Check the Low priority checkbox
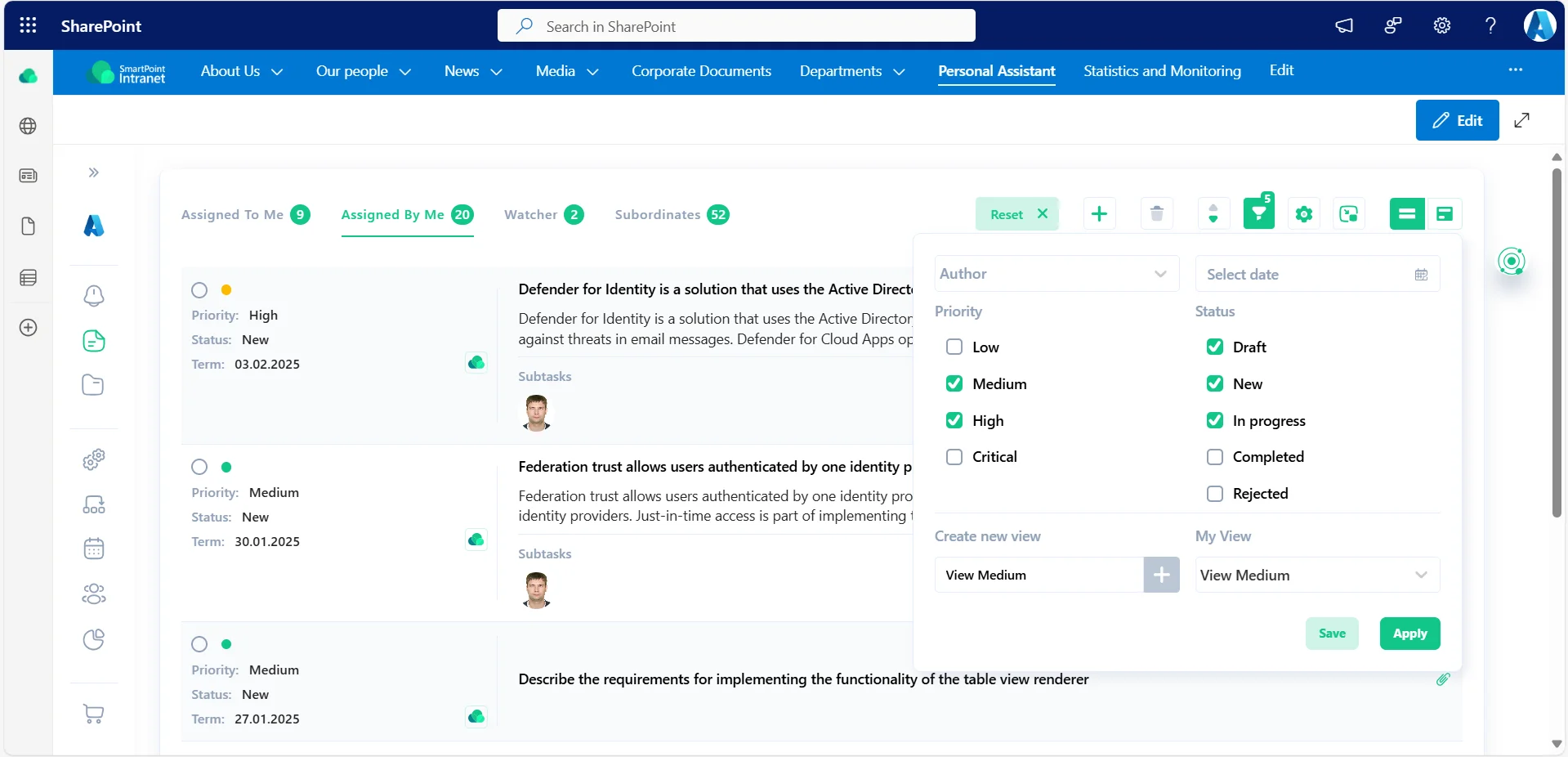Image resolution: width=1568 pixels, height=757 pixels. [954, 347]
